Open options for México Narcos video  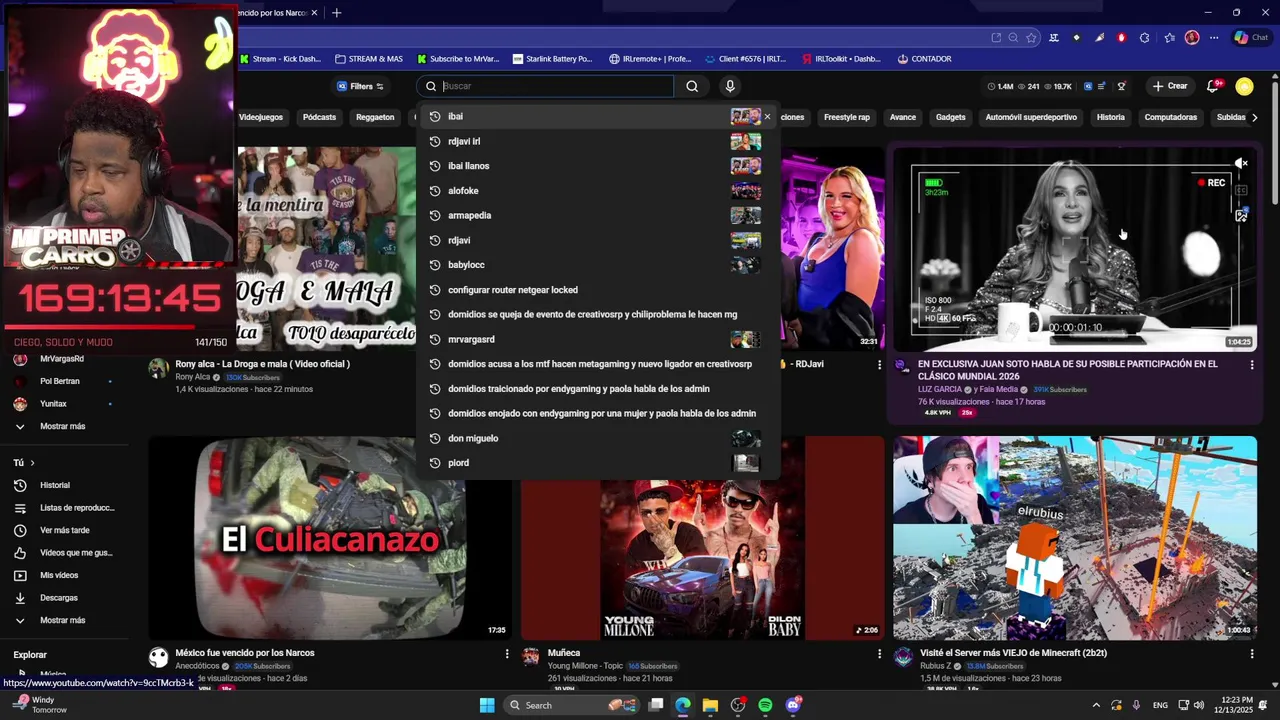tap(507, 654)
